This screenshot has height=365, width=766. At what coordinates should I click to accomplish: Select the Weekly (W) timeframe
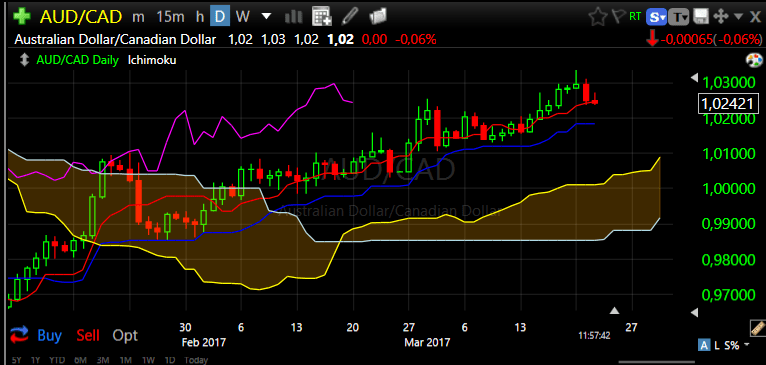[x=242, y=17]
